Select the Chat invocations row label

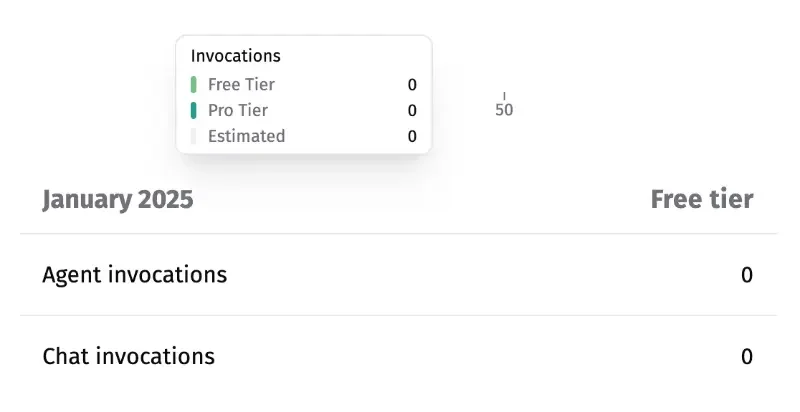[129, 356]
